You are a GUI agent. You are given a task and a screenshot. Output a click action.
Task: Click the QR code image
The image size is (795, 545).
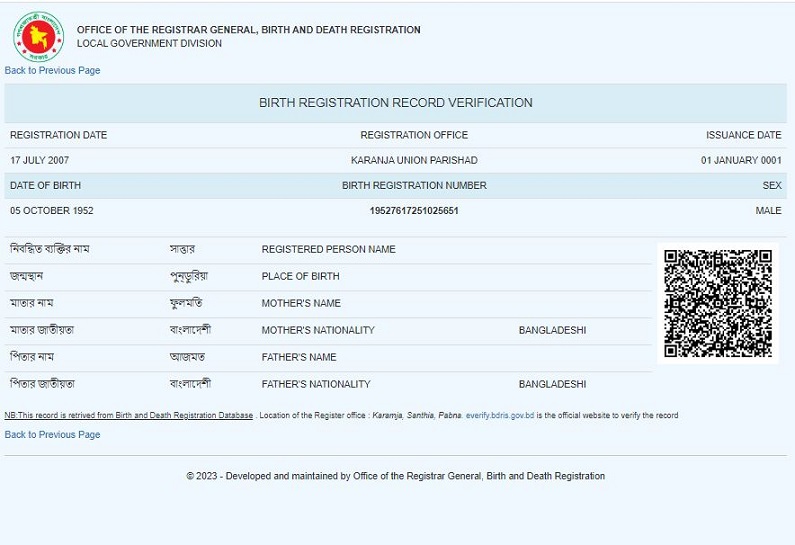click(718, 303)
